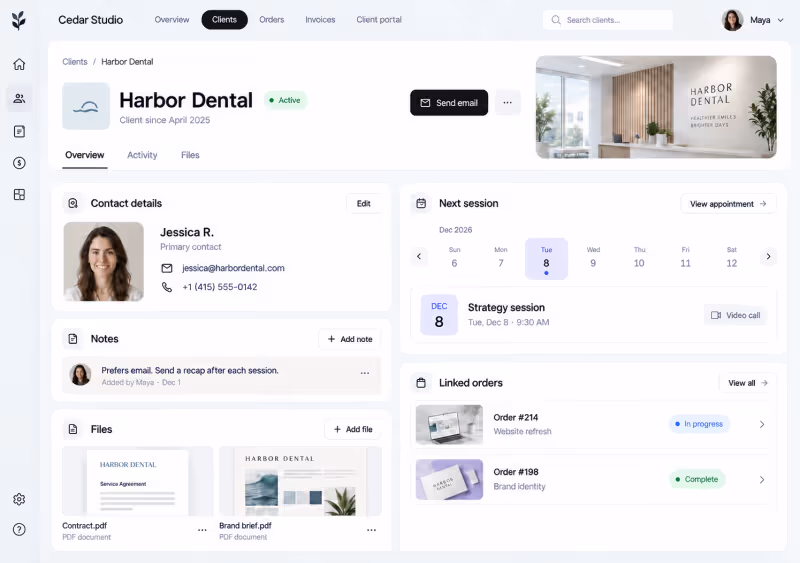Screen dimensions: 800x563
Task: Click Order #198 brand card thumbnail
Action: (x=449, y=479)
